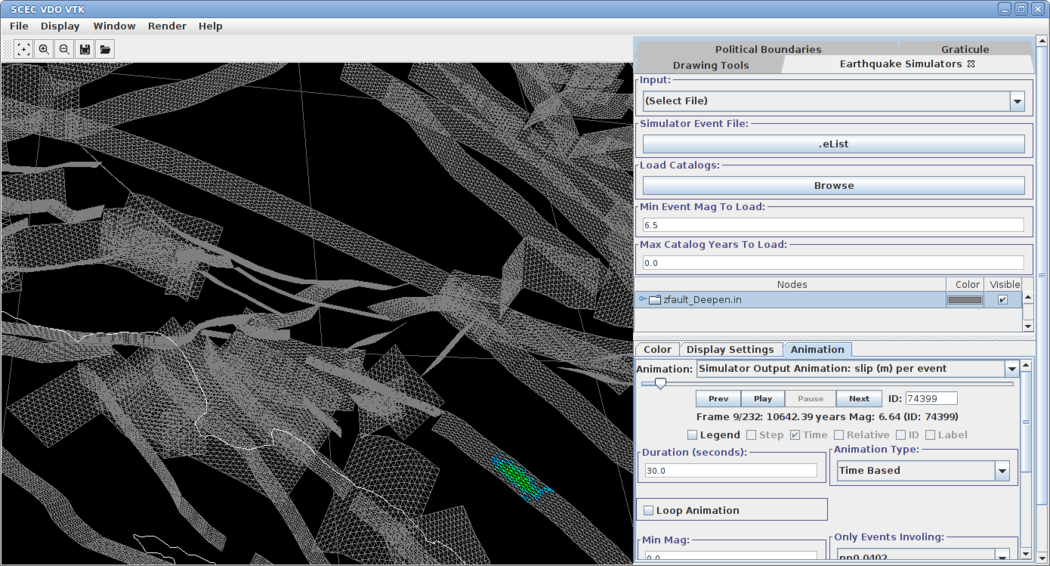Click the reset view crosshair icon
Viewport: 1050px width, 566px height.
24,49
